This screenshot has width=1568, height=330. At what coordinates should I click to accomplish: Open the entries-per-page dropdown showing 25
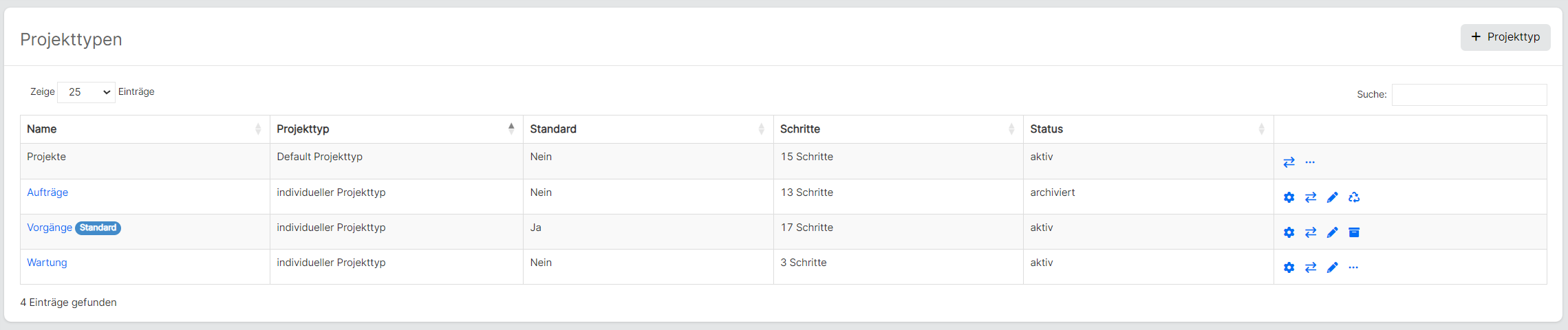point(86,92)
